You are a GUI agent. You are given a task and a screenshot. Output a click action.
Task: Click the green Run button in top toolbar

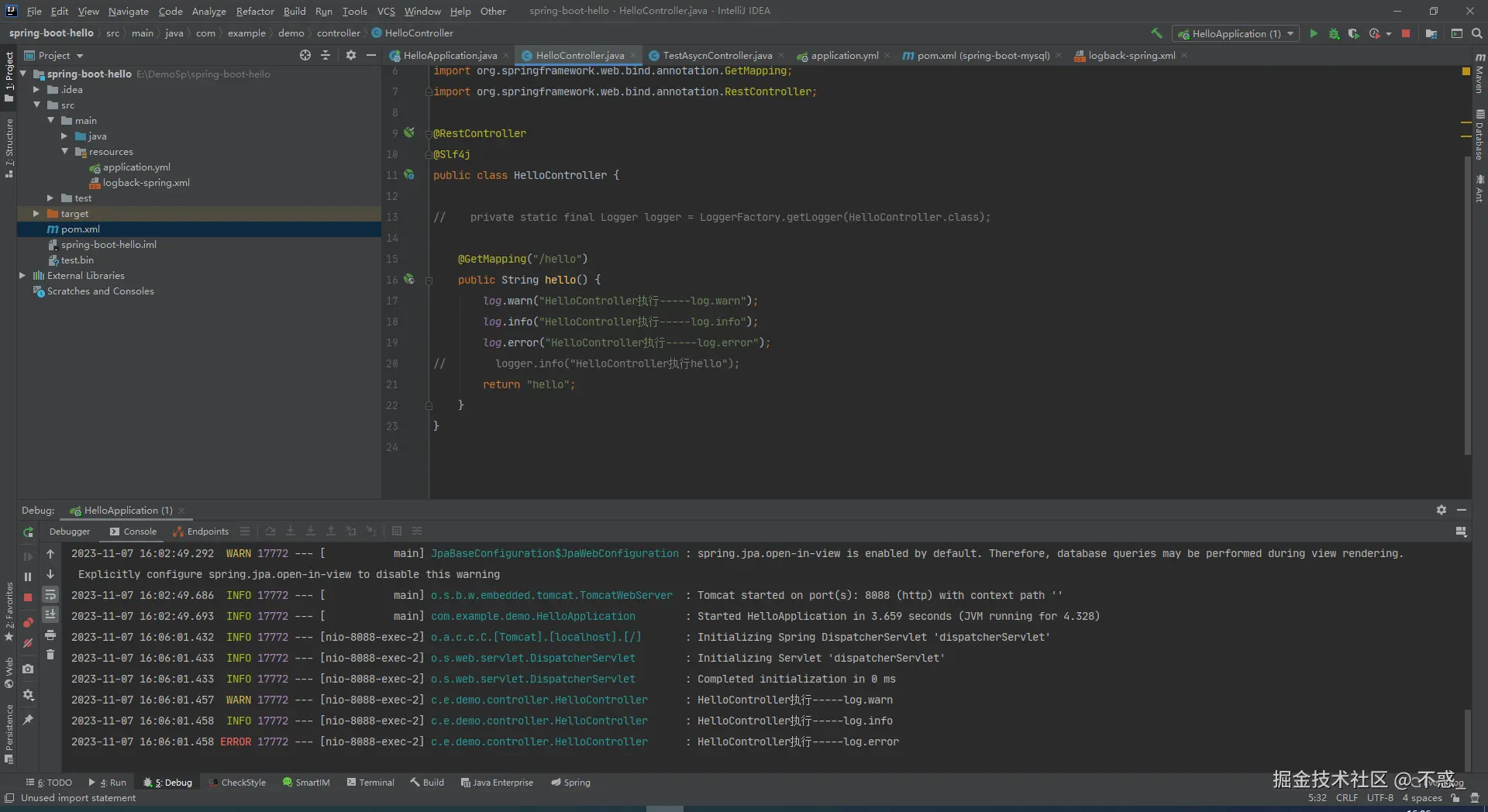click(1314, 33)
